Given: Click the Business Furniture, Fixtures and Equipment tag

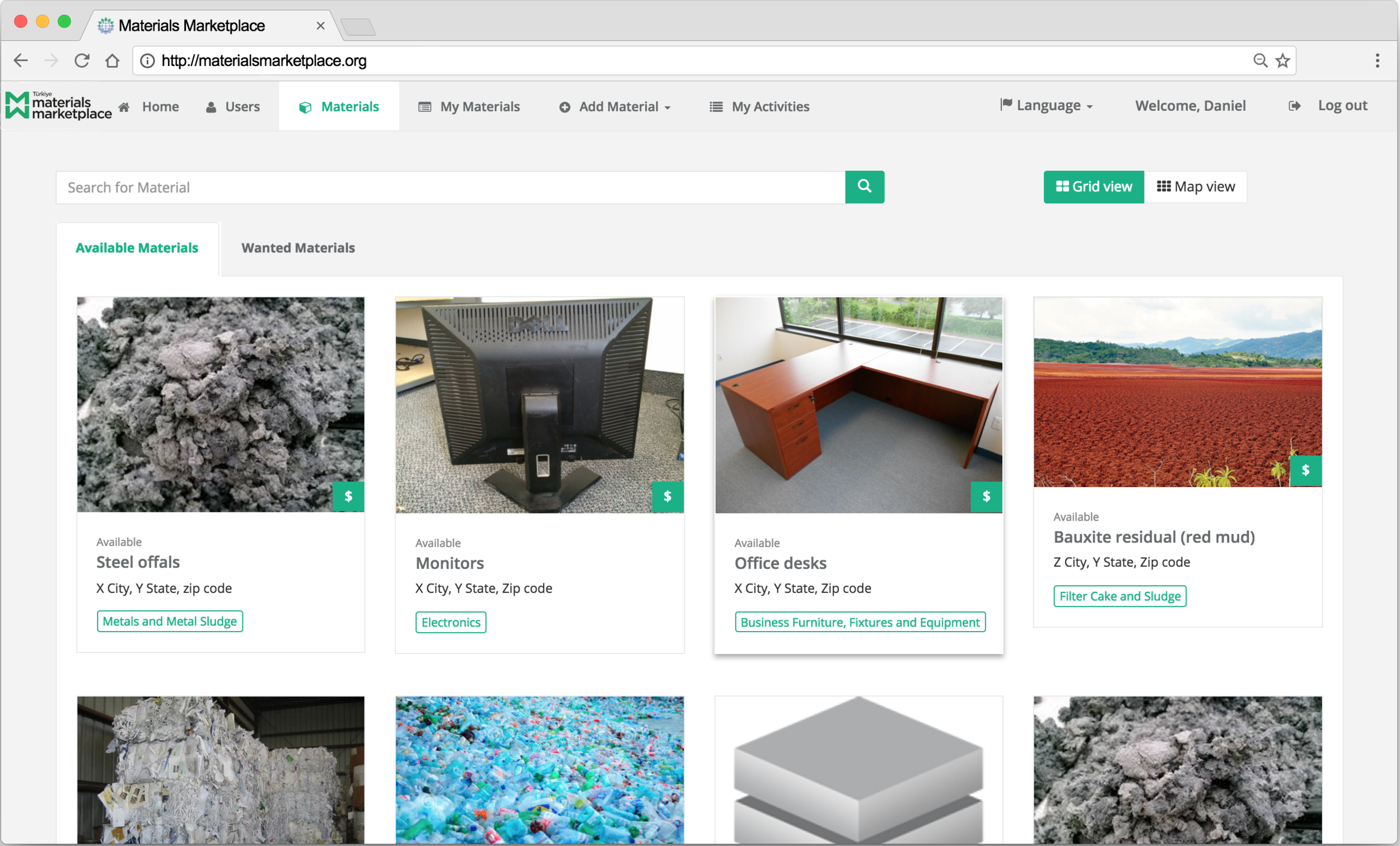Looking at the screenshot, I should [860, 622].
